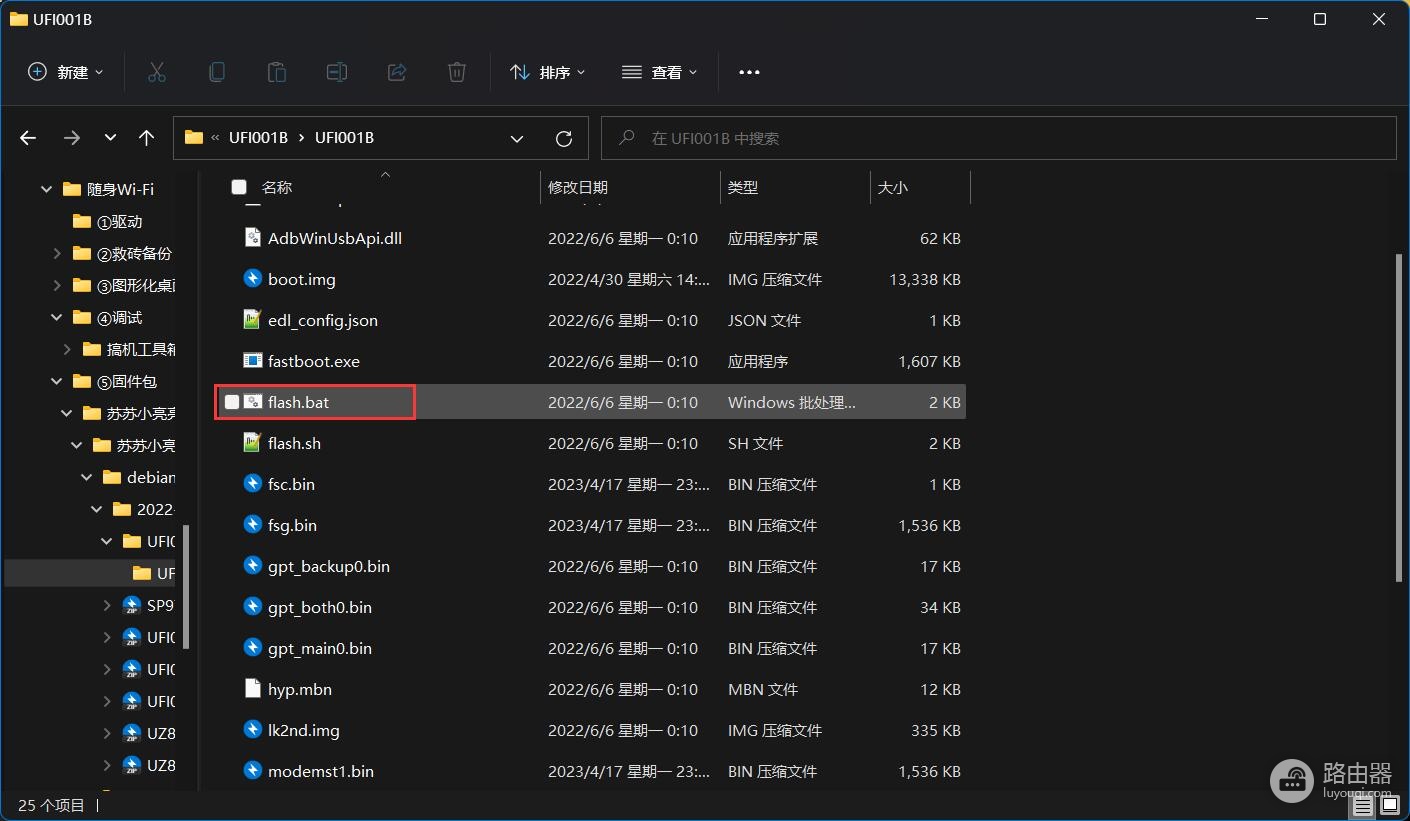1410x821 pixels.
Task: Go up one folder level arrow
Action: (146, 138)
